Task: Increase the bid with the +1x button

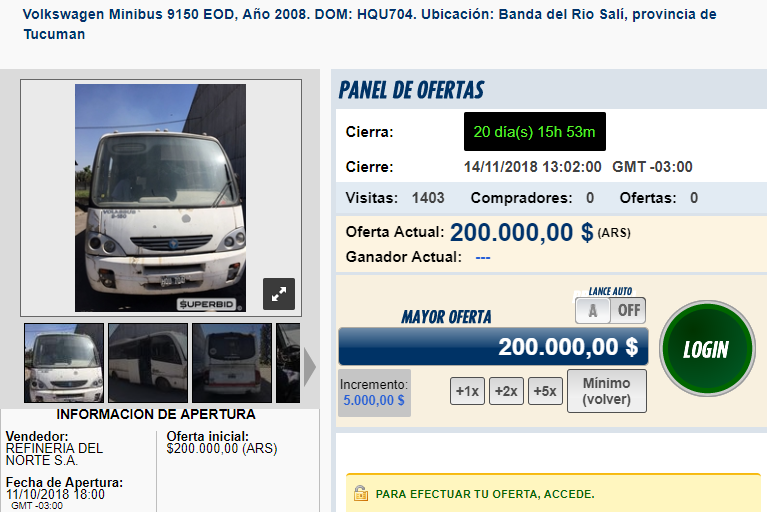Action: coord(467,391)
